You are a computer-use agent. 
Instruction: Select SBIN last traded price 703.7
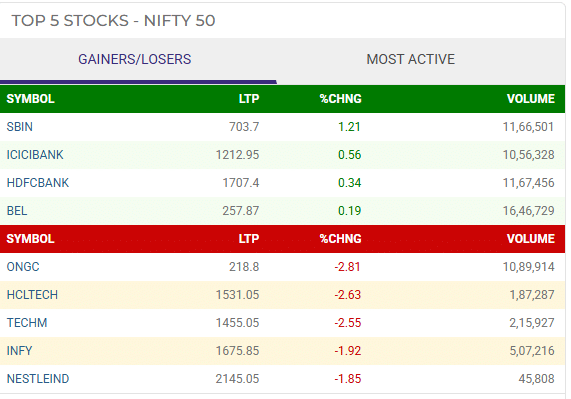coord(244,127)
